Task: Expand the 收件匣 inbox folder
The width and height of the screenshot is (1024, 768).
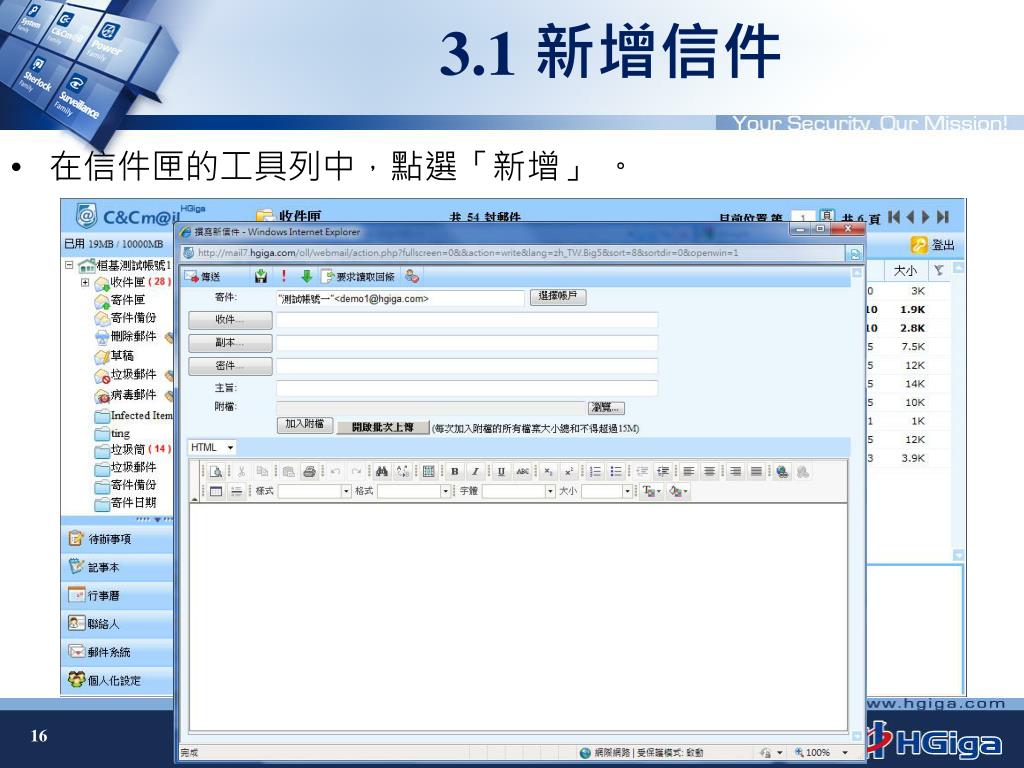Action: (x=85, y=282)
